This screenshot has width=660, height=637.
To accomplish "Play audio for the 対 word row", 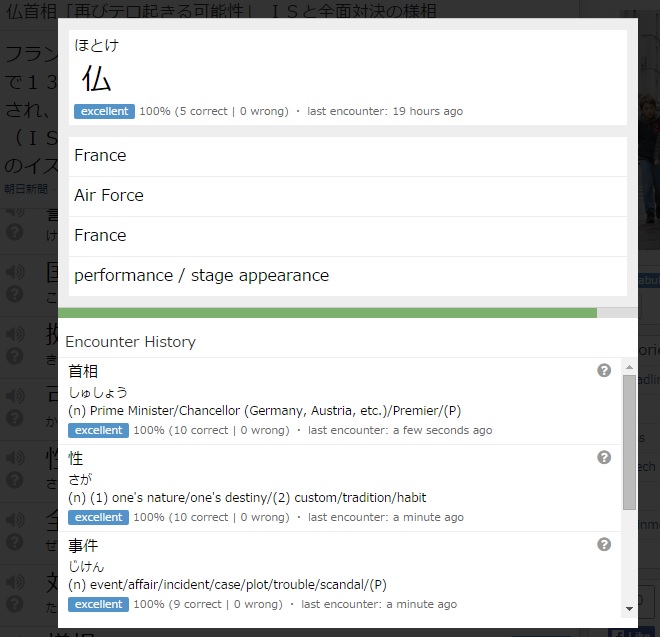I will (15, 581).
